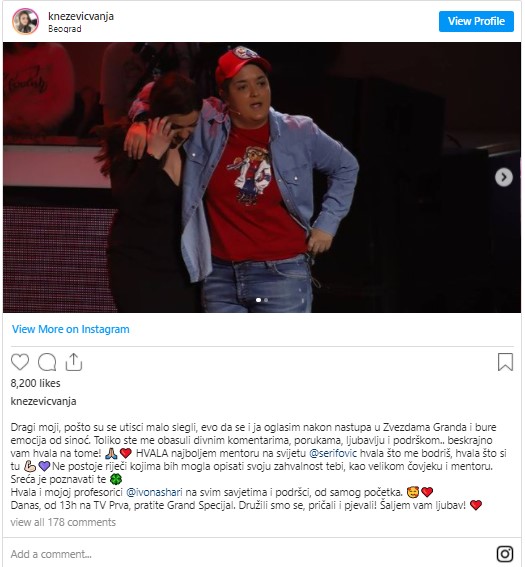The height and width of the screenshot is (567, 525).
Task: Click the Instagram logo icon at bottom
Action: coord(505,554)
